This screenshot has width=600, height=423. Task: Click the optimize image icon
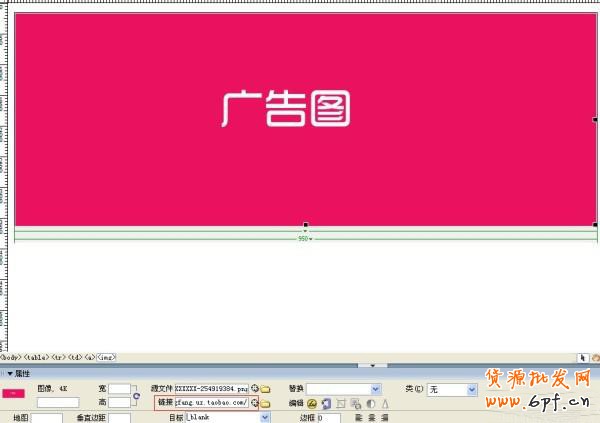point(326,403)
